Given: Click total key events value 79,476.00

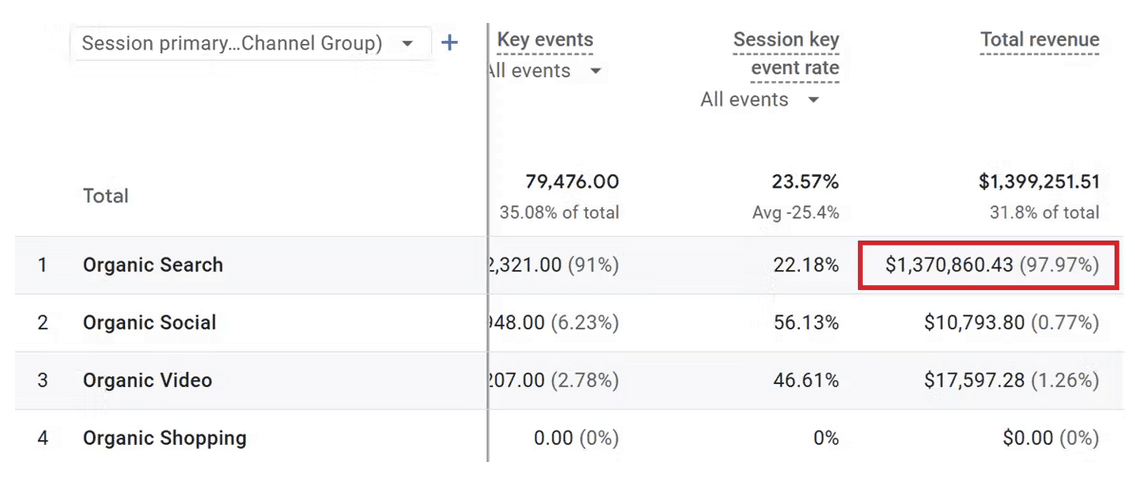Looking at the screenshot, I should [x=571, y=182].
